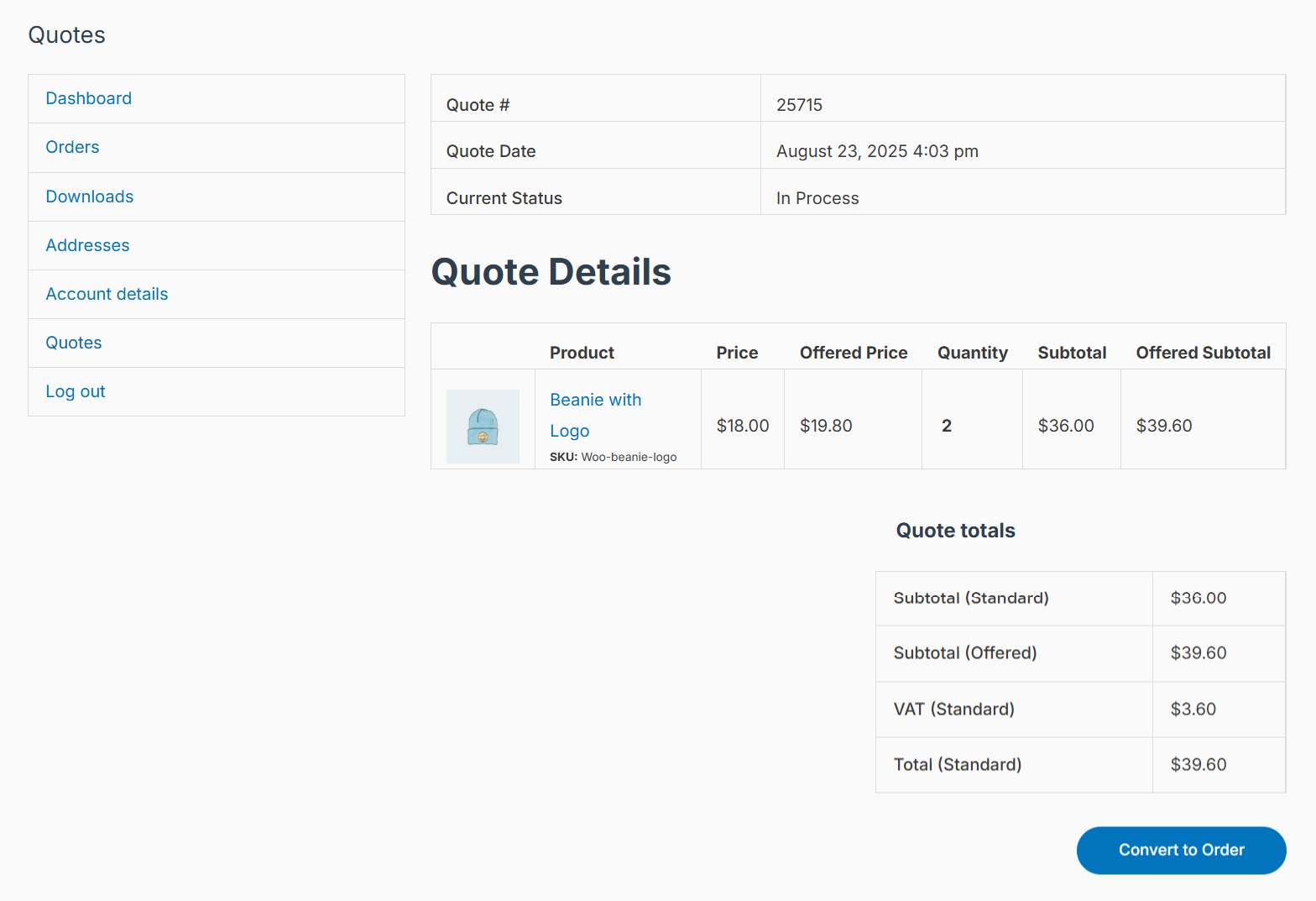This screenshot has height=901, width=1316.
Task: Click the Total (Standard) row label
Action: coord(958,764)
